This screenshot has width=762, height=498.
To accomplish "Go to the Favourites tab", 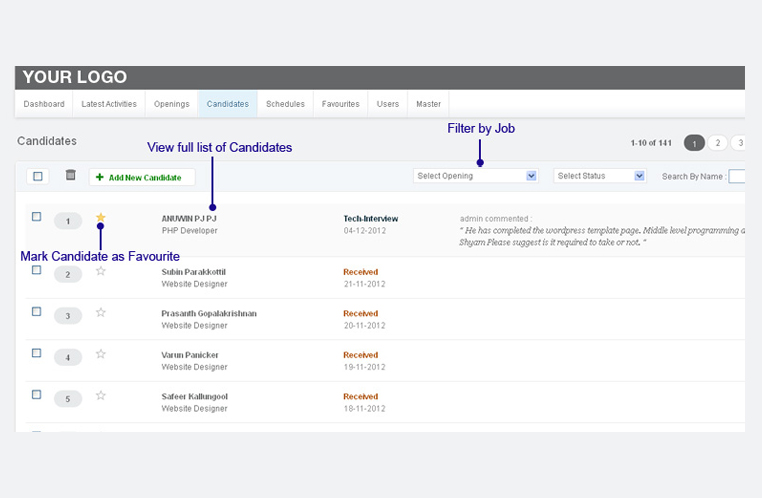I will click(340, 104).
